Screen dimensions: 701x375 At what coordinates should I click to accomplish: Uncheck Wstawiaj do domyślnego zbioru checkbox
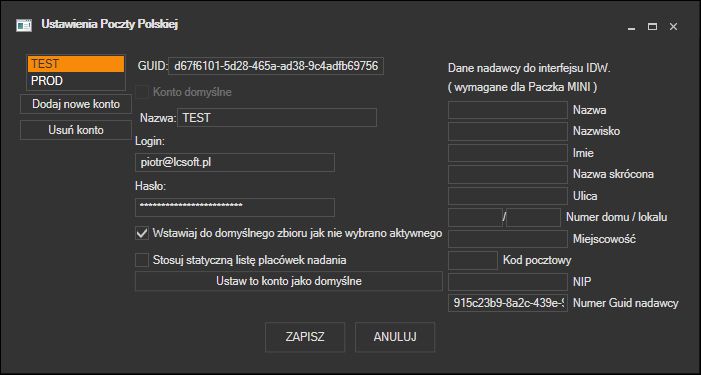pyautogui.click(x=142, y=233)
